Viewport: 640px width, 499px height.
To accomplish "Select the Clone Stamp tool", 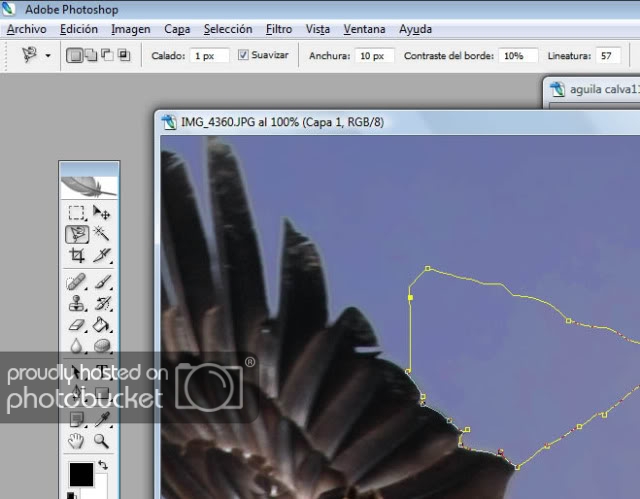I will (76, 304).
